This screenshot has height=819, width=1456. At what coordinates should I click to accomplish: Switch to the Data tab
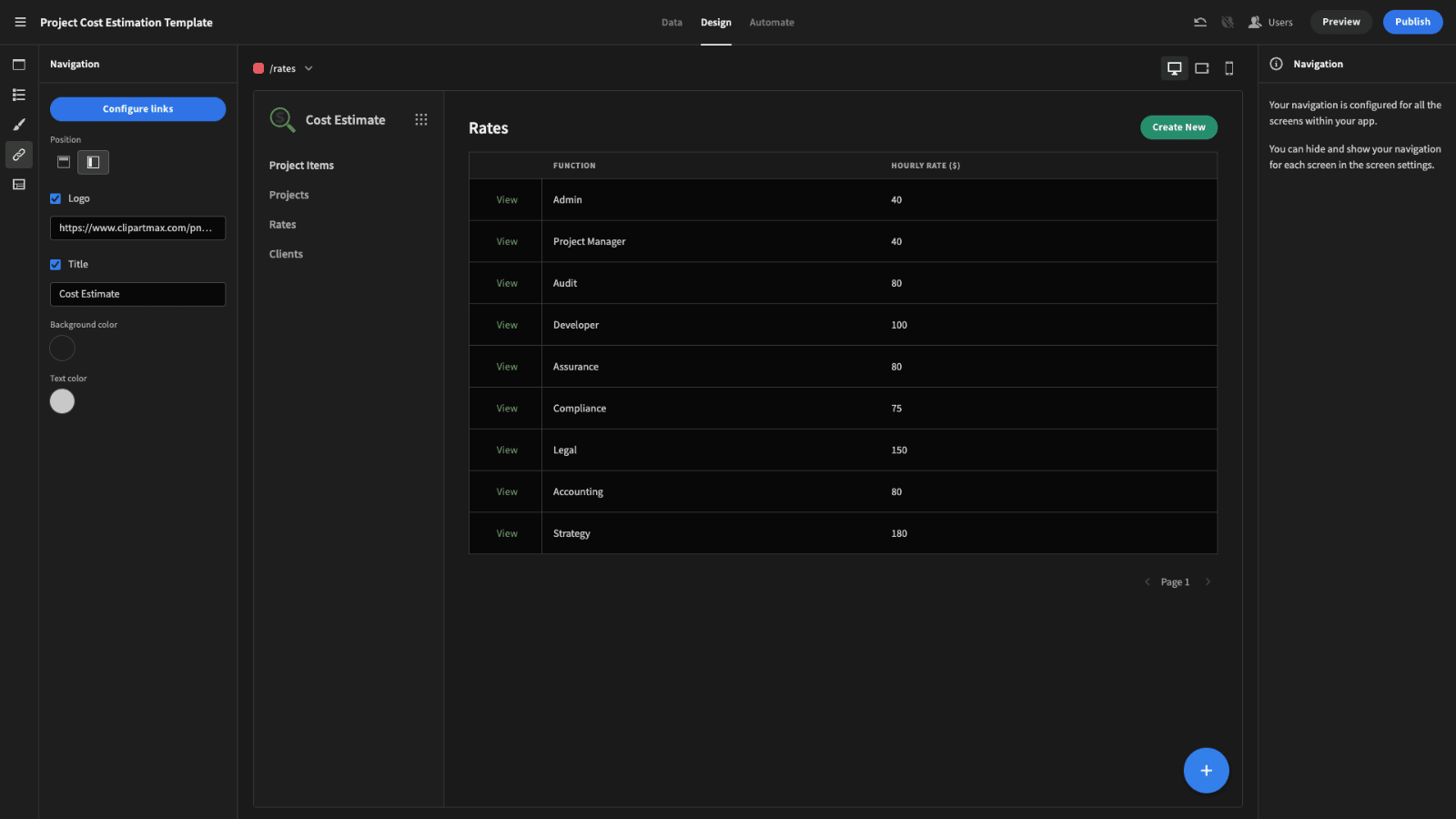672,23
